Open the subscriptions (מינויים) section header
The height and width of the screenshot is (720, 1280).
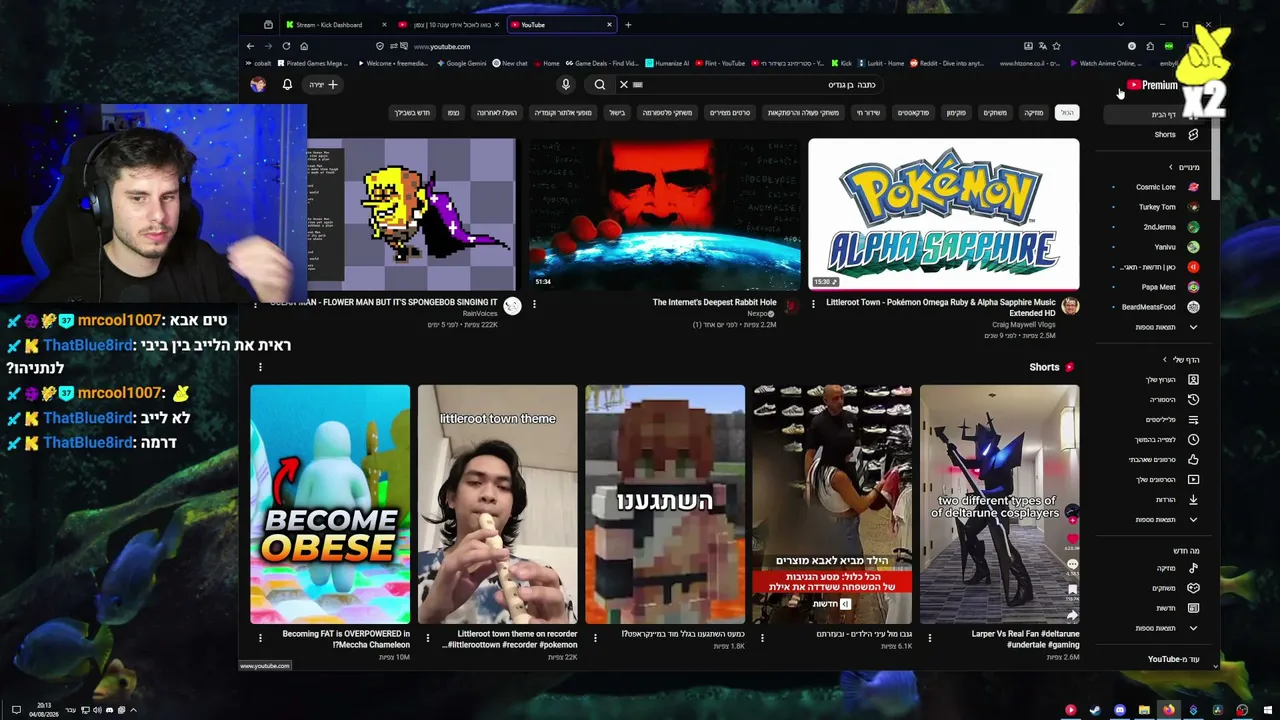pyautogui.click(x=1184, y=167)
